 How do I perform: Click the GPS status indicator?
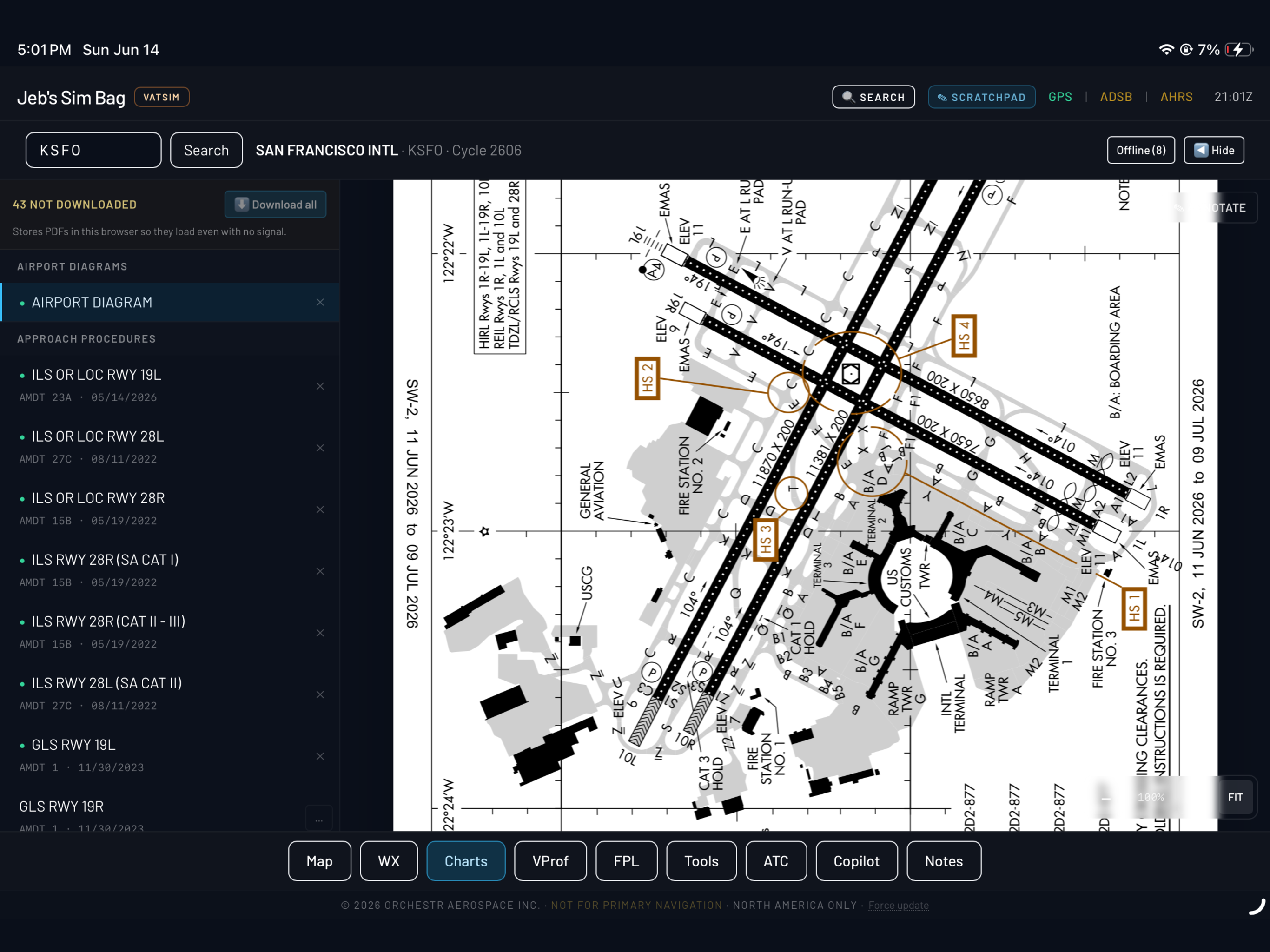[1060, 97]
